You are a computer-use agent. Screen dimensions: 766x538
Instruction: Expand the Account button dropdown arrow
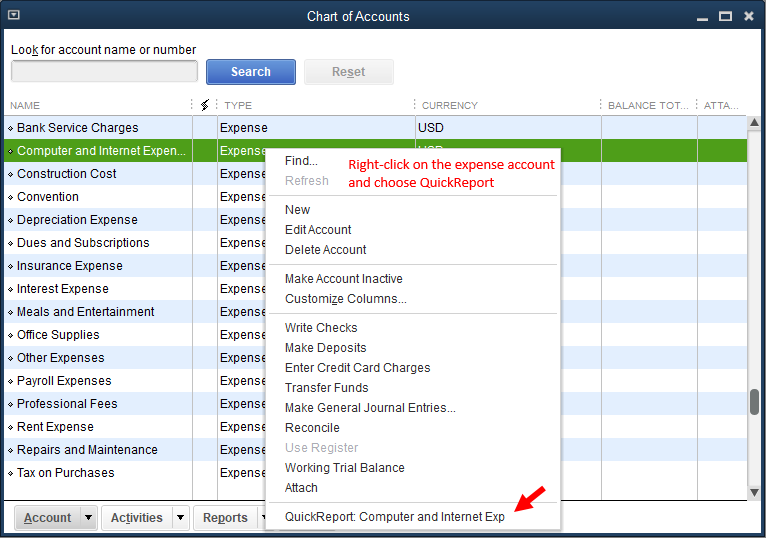tap(88, 518)
